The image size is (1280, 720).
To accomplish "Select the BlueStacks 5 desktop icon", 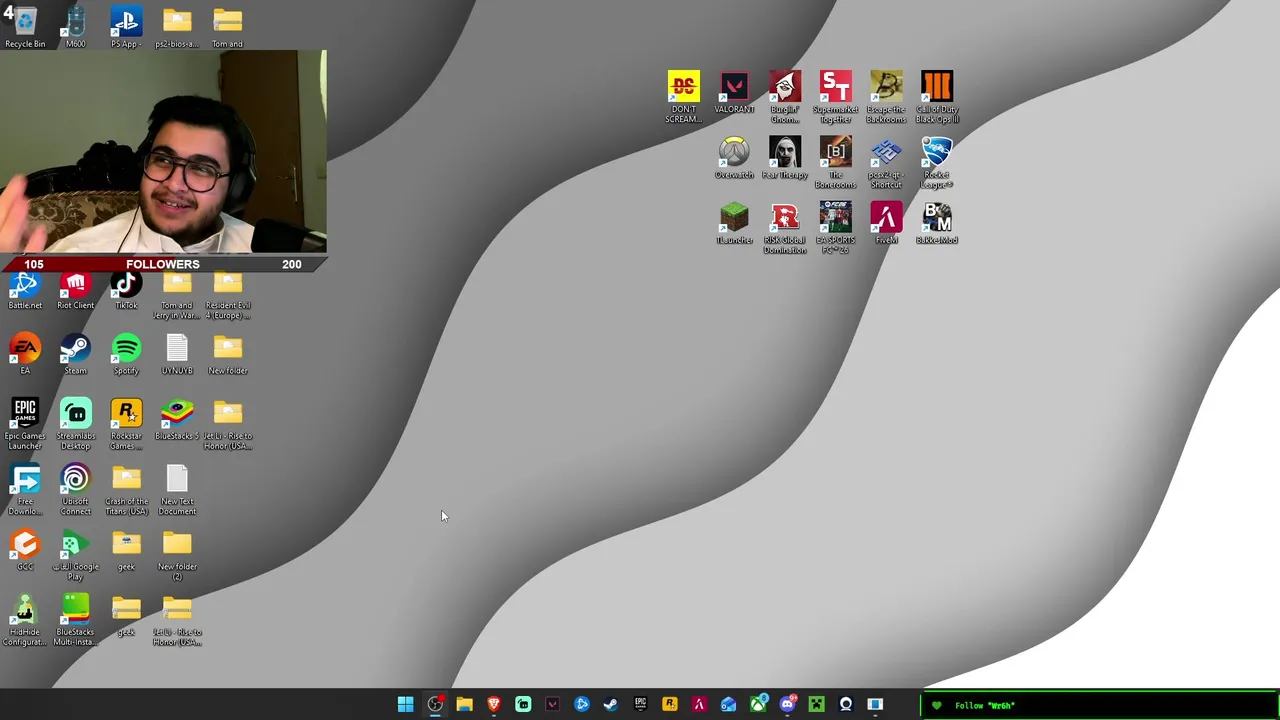I will pos(177,420).
